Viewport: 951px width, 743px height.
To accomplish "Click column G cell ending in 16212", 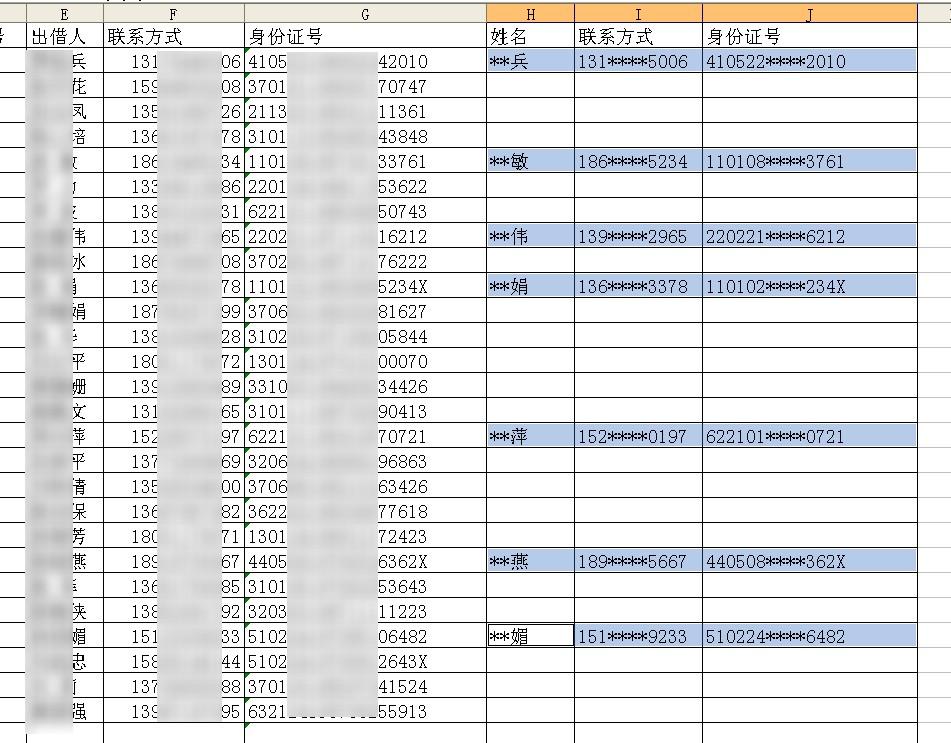I will 365,236.
